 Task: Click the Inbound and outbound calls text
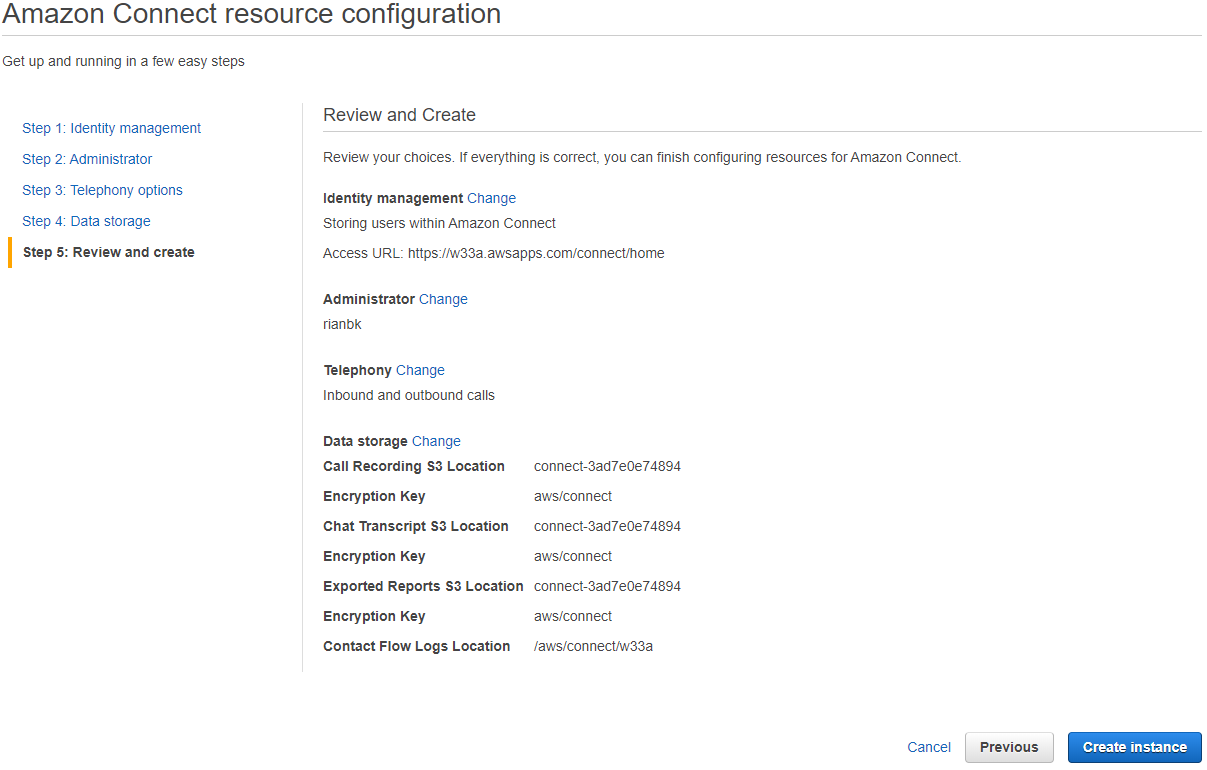tap(409, 395)
